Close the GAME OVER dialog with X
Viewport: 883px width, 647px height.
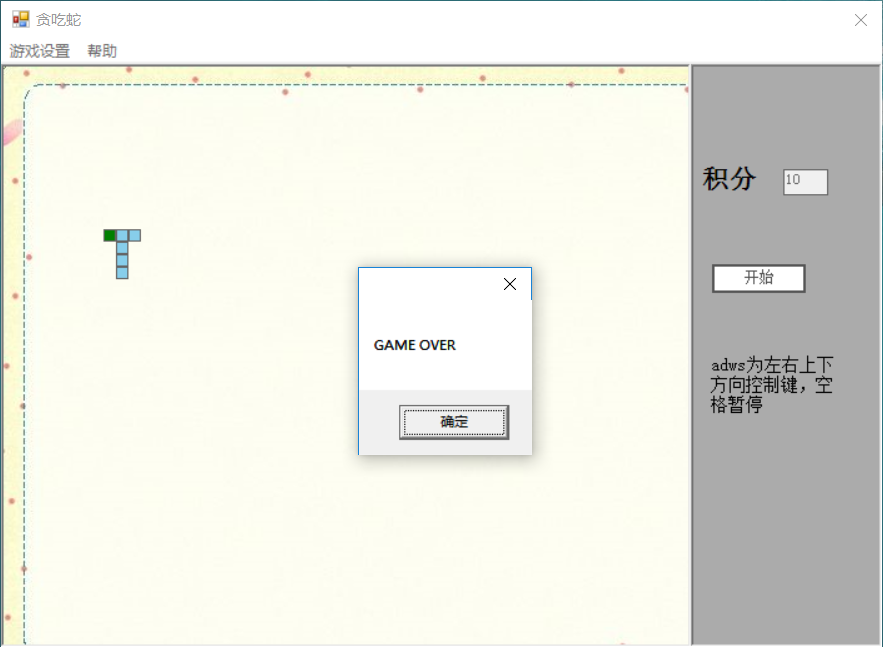coord(510,284)
